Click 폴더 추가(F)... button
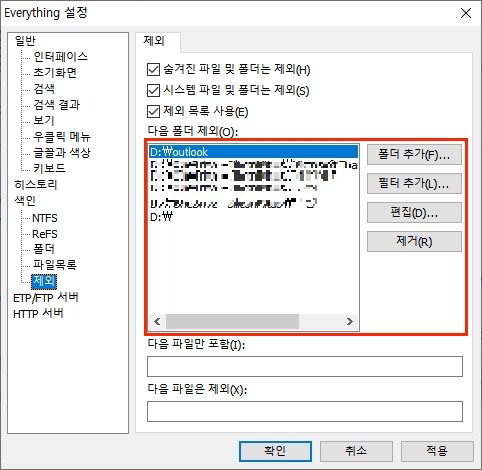This screenshot has height=470, width=482. click(x=414, y=154)
